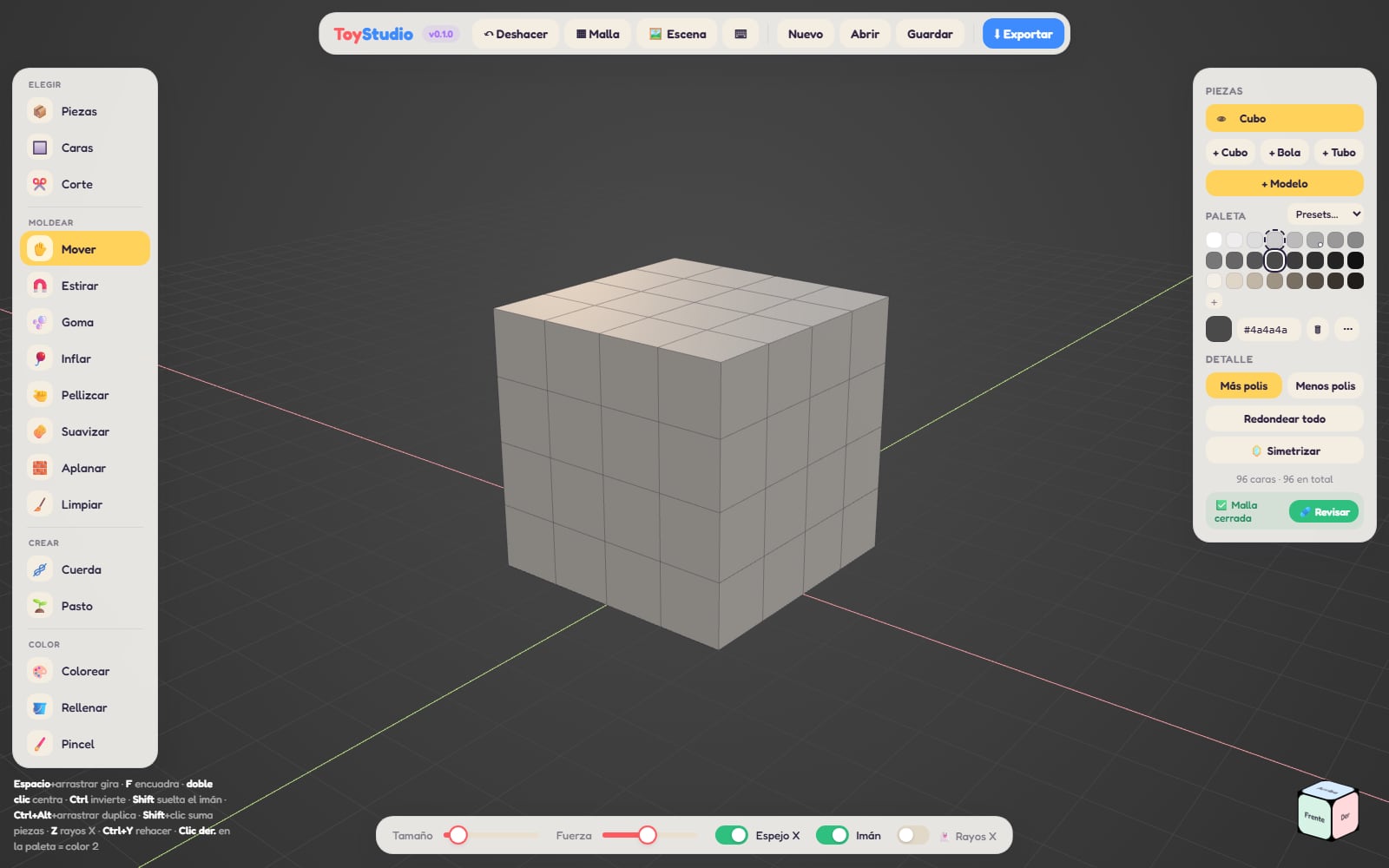The height and width of the screenshot is (868, 1389).
Task: Enable the Rayos X switch
Action: (x=912, y=835)
